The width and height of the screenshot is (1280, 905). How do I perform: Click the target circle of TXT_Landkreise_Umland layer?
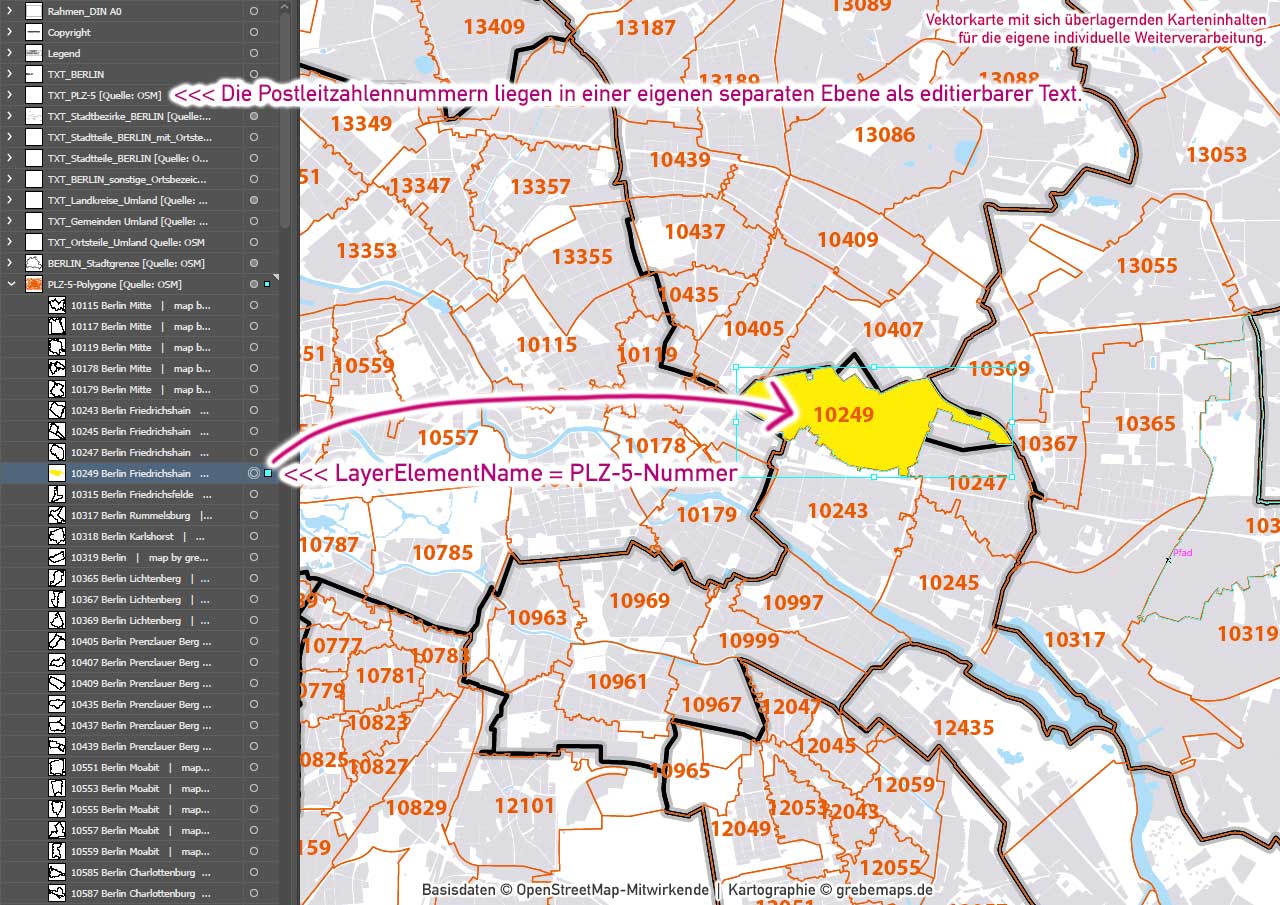click(254, 200)
